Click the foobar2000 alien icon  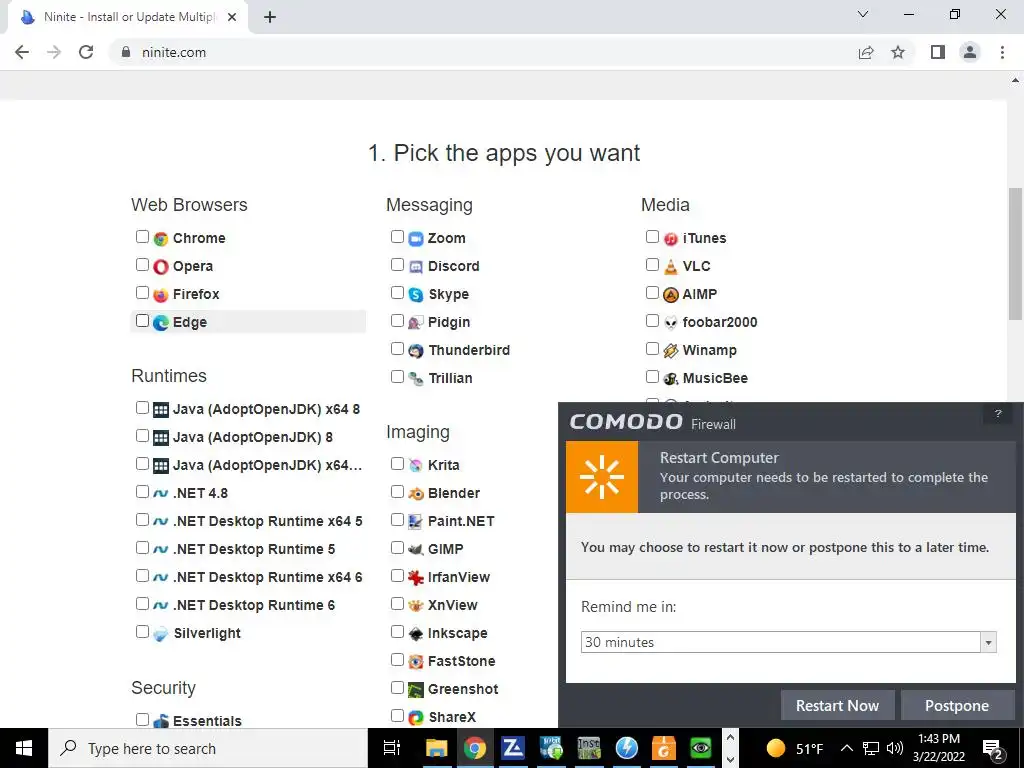pyautogui.click(x=671, y=323)
